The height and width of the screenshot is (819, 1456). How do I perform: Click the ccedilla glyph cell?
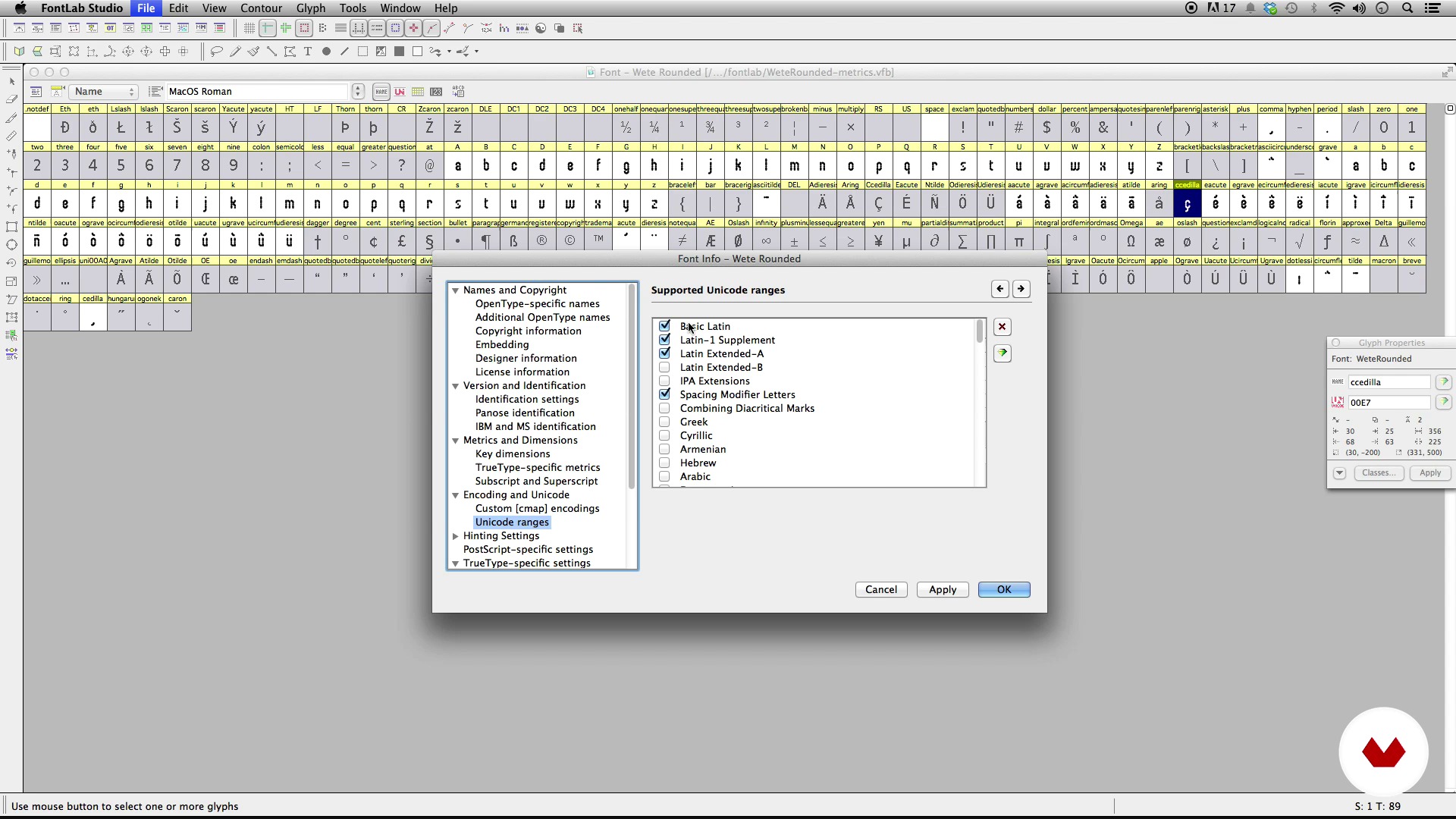pyautogui.click(x=1187, y=203)
